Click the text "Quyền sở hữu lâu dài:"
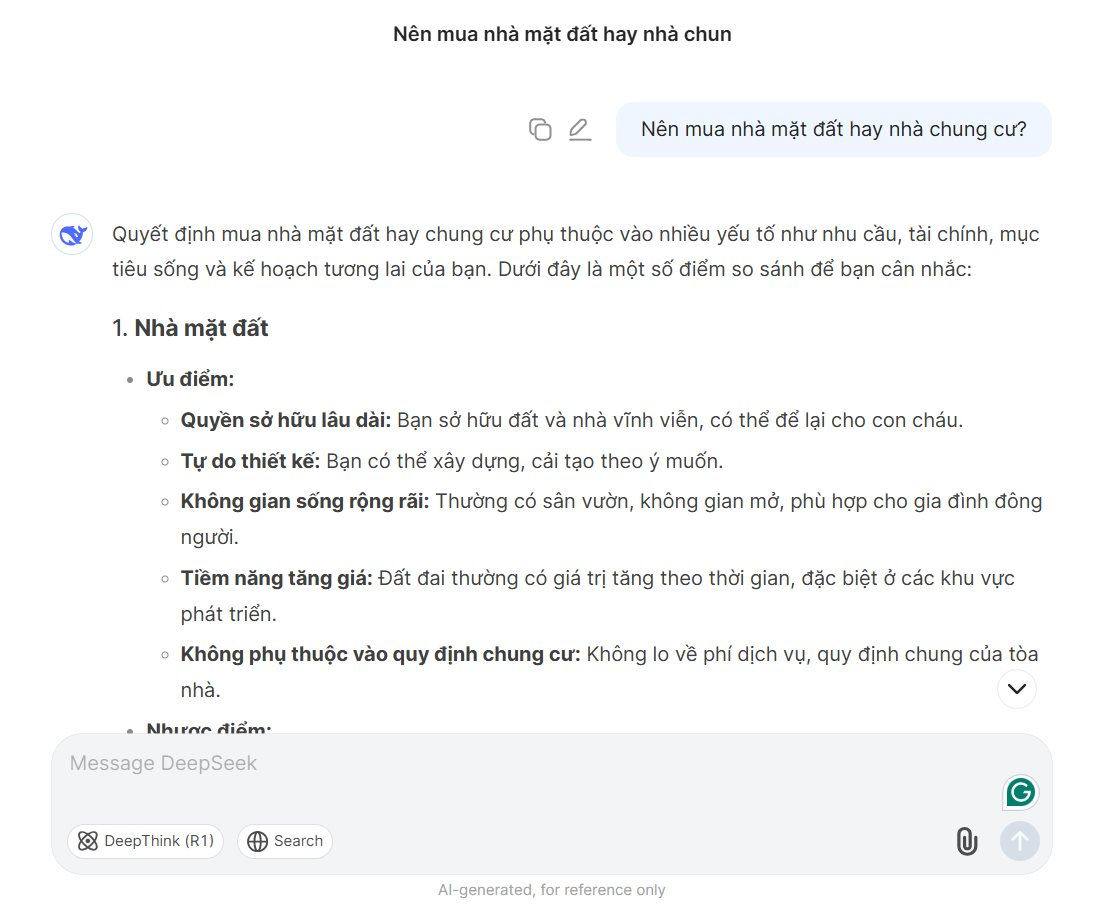The image size is (1103, 905). tap(286, 421)
